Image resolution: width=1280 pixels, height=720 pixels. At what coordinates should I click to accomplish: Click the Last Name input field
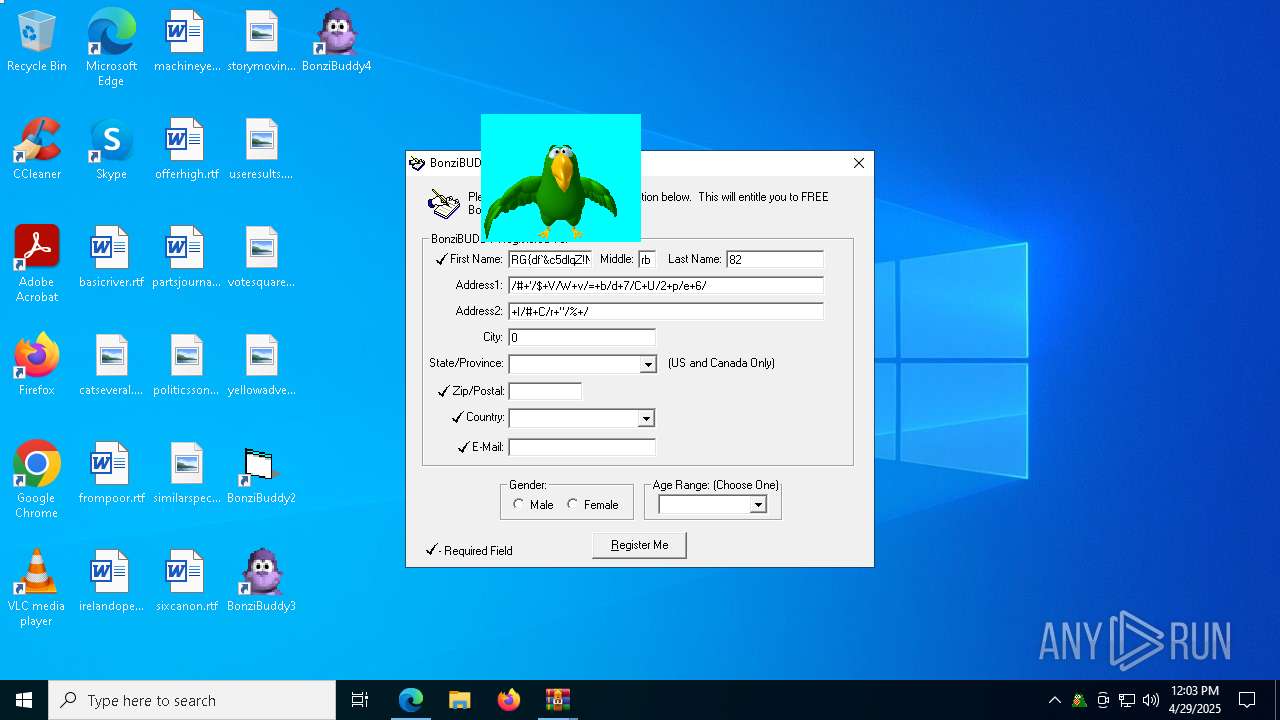pyautogui.click(x=775, y=259)
